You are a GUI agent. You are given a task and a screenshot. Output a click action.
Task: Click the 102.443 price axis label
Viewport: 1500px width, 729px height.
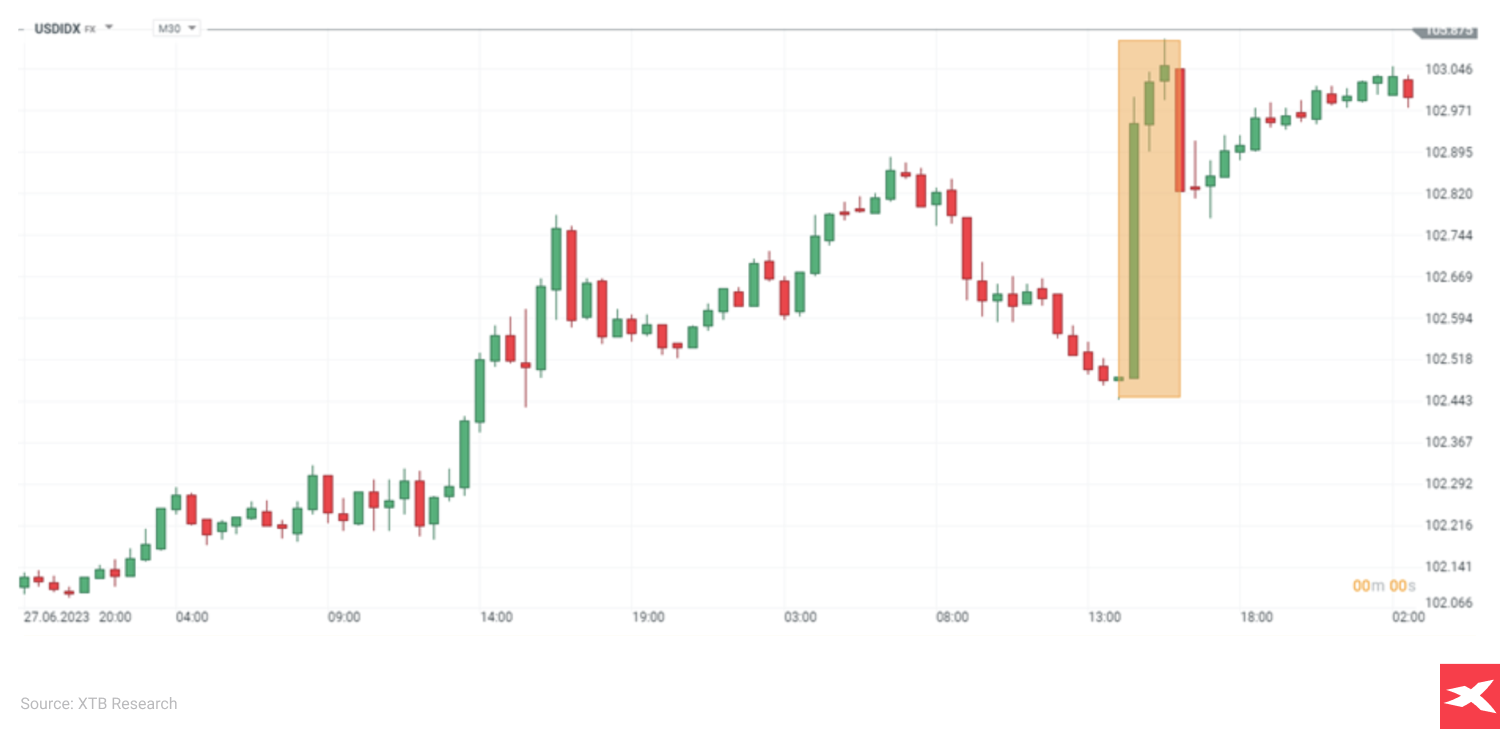pos(1449,401)
